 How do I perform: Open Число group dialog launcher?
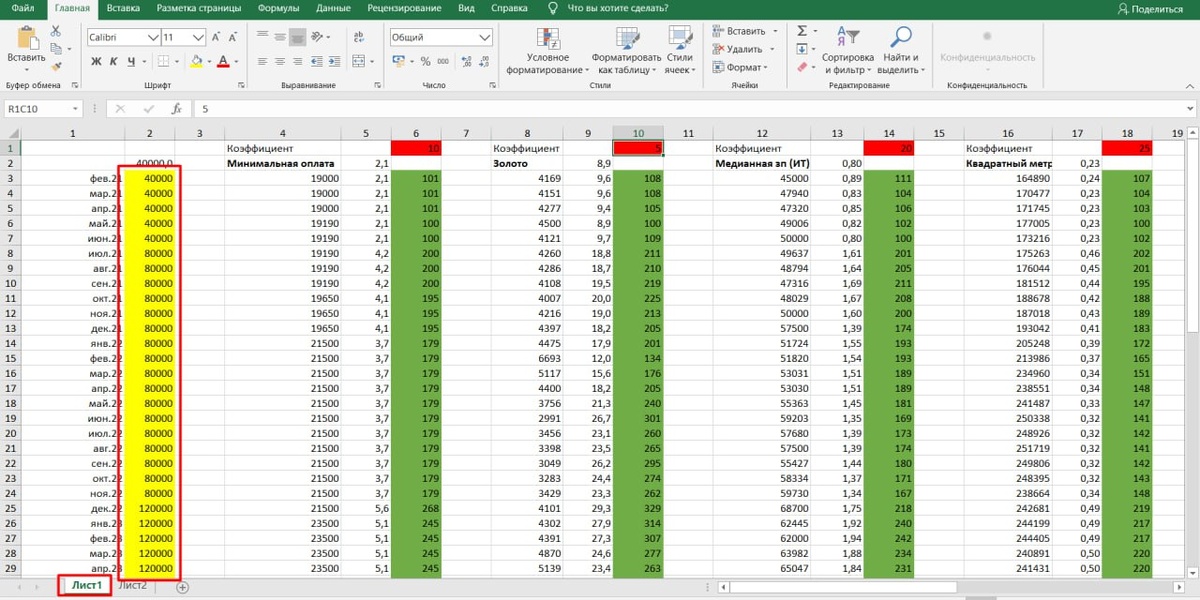(492, 86)
